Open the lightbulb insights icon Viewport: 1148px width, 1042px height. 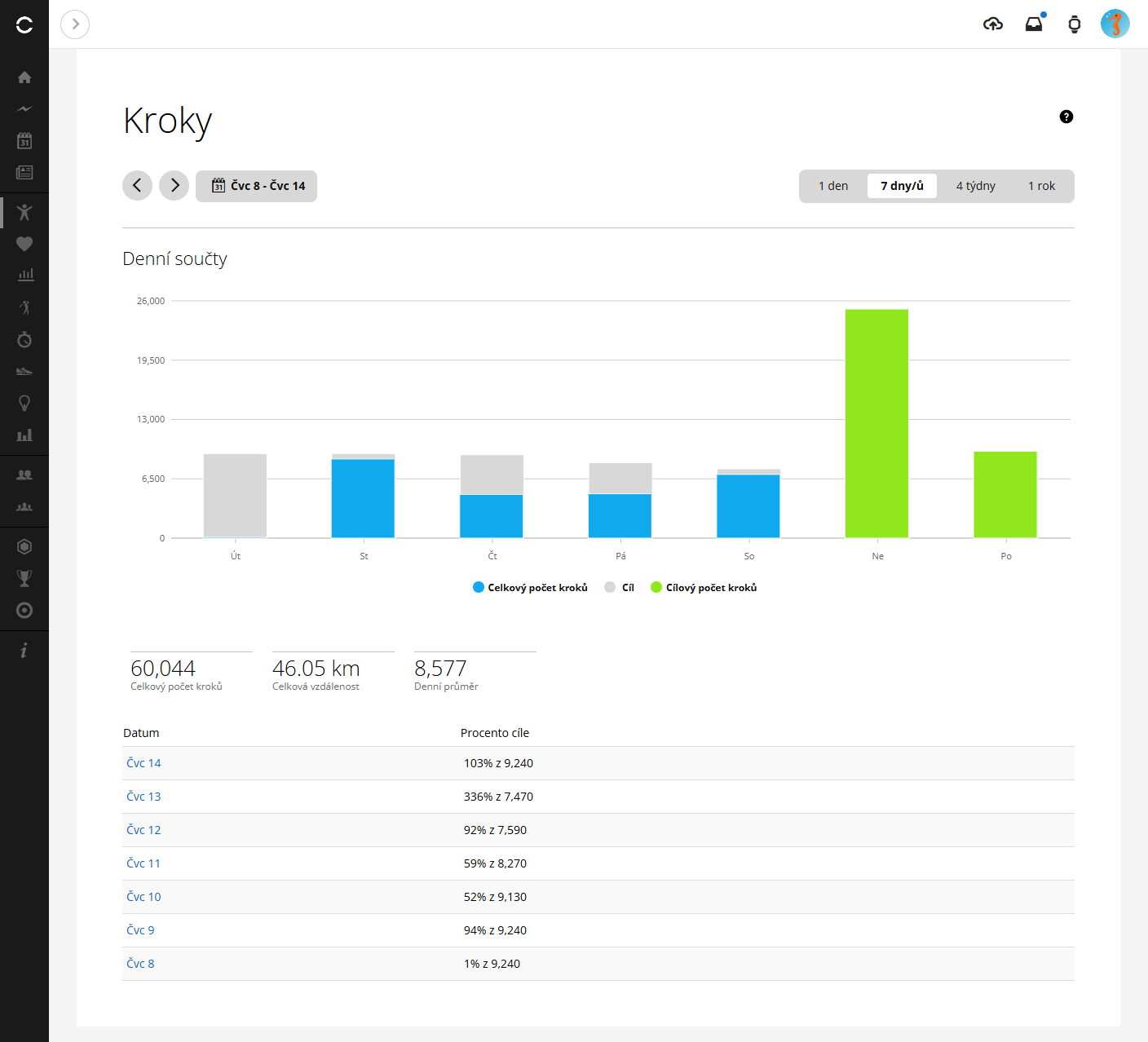pos(24,403)
